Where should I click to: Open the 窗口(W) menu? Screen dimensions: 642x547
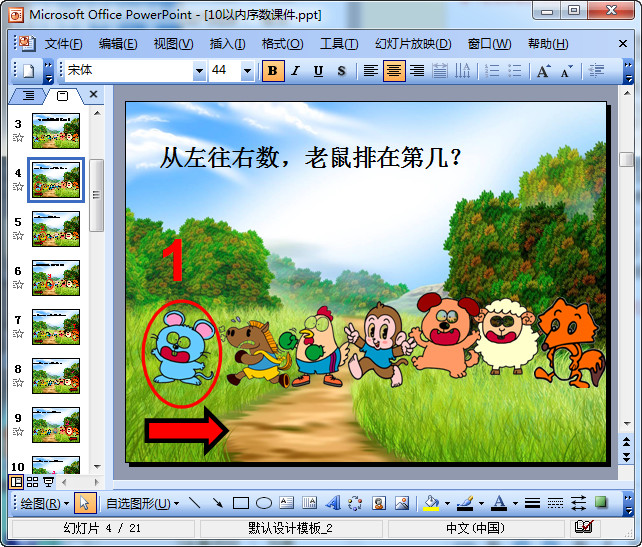[489, 43]
